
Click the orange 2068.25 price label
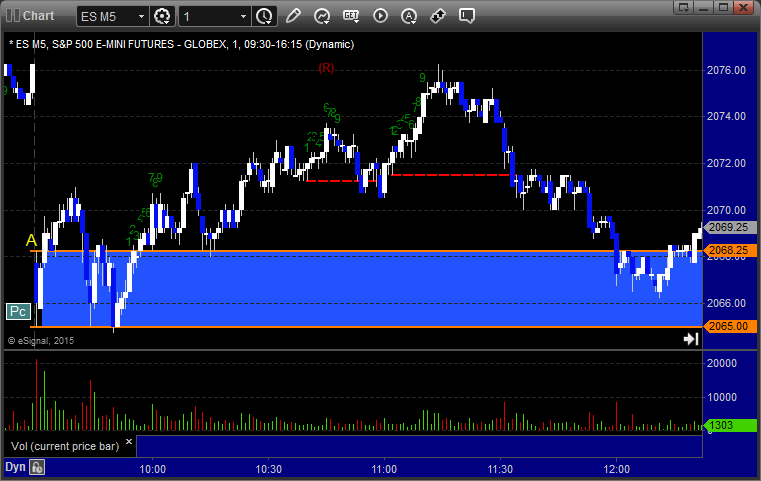729,250
